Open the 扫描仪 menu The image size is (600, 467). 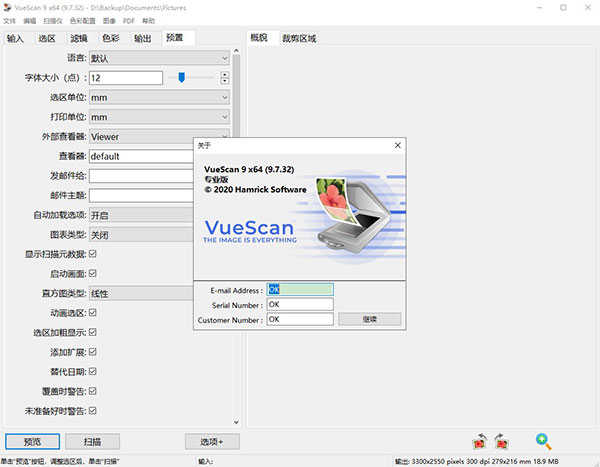[x=53, y=21]
